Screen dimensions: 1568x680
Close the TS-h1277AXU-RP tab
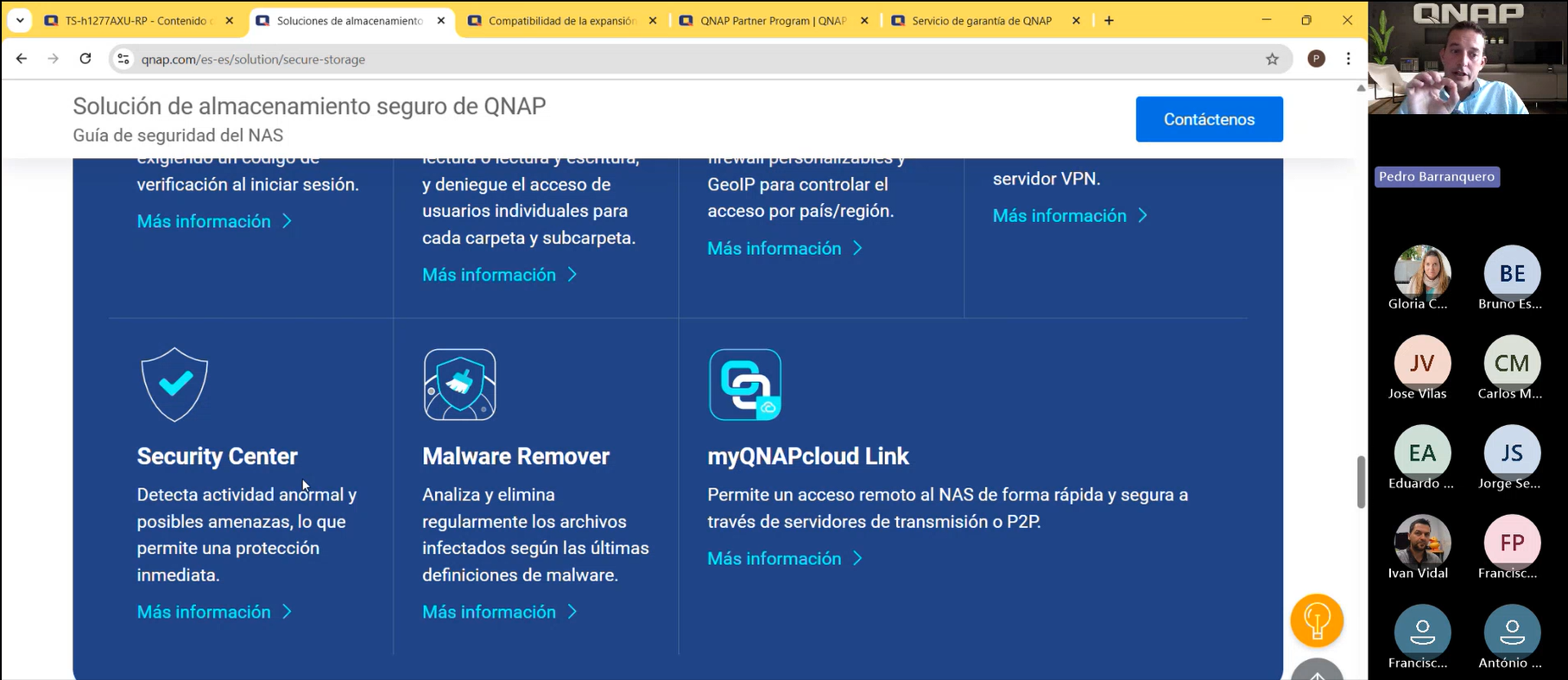tap(229, 21)
